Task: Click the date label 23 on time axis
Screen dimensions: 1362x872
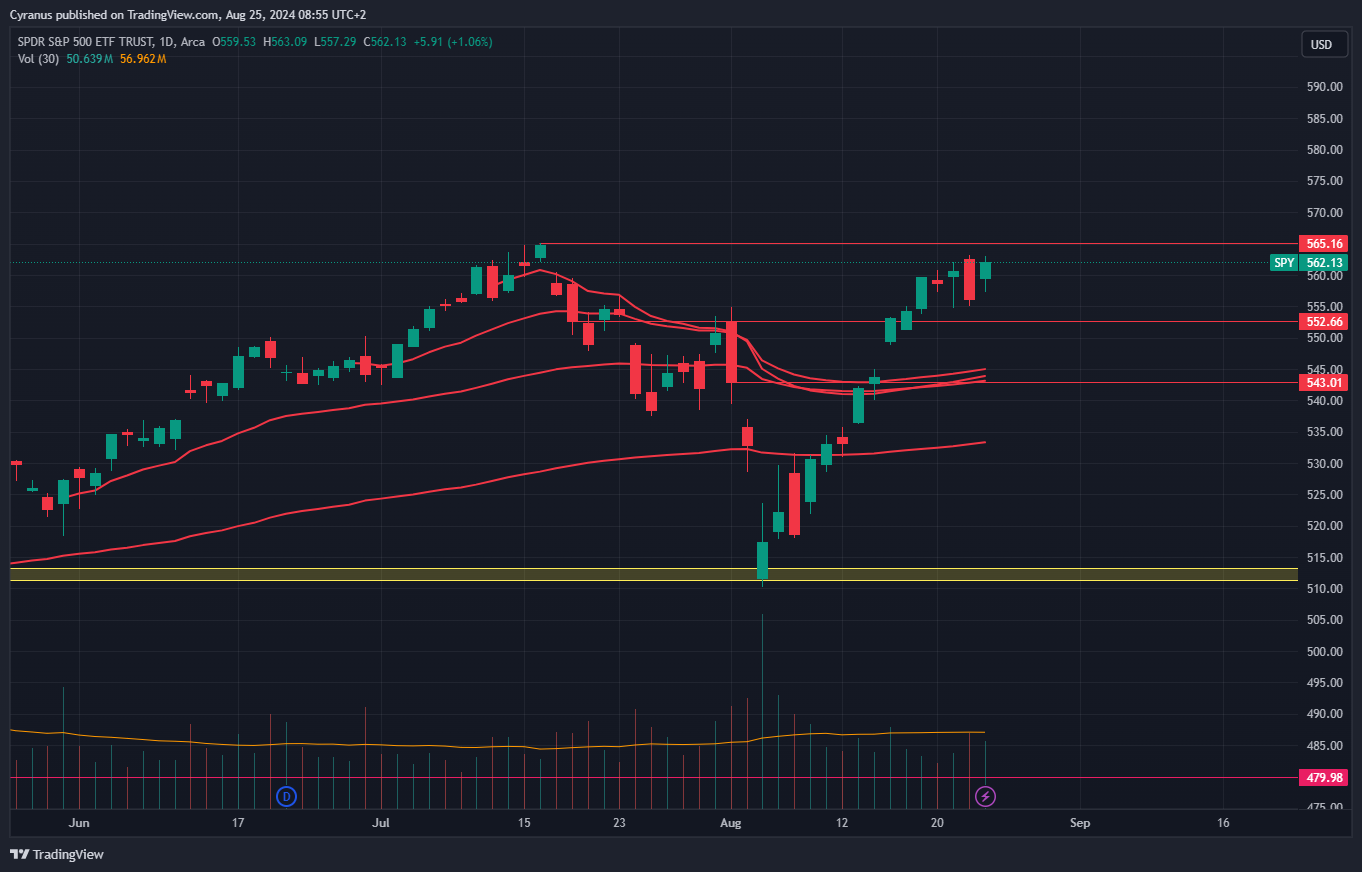Action: (x=620, y=823)
